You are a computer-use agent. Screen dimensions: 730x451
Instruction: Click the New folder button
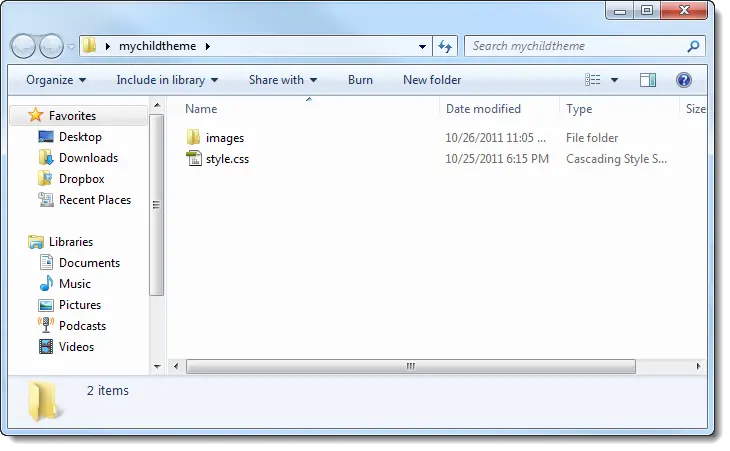(x=432, y=80)
